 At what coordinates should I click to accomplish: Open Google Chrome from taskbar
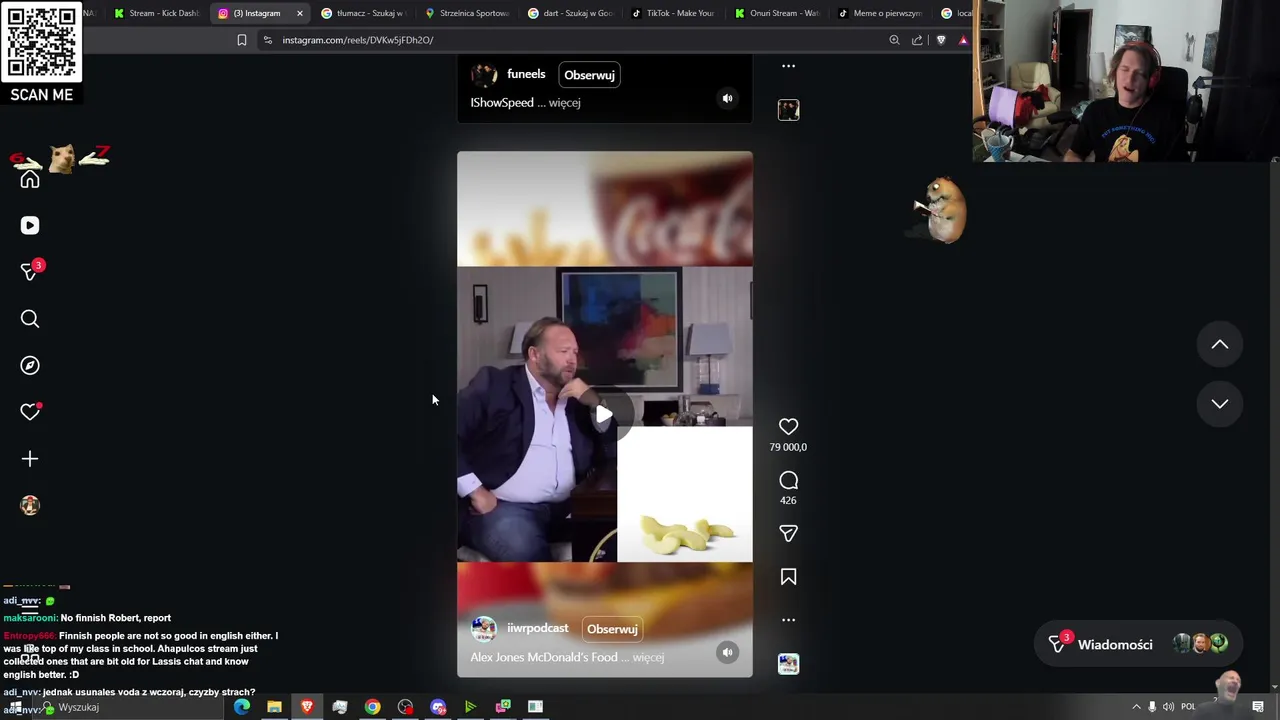(x=372, y=707)
